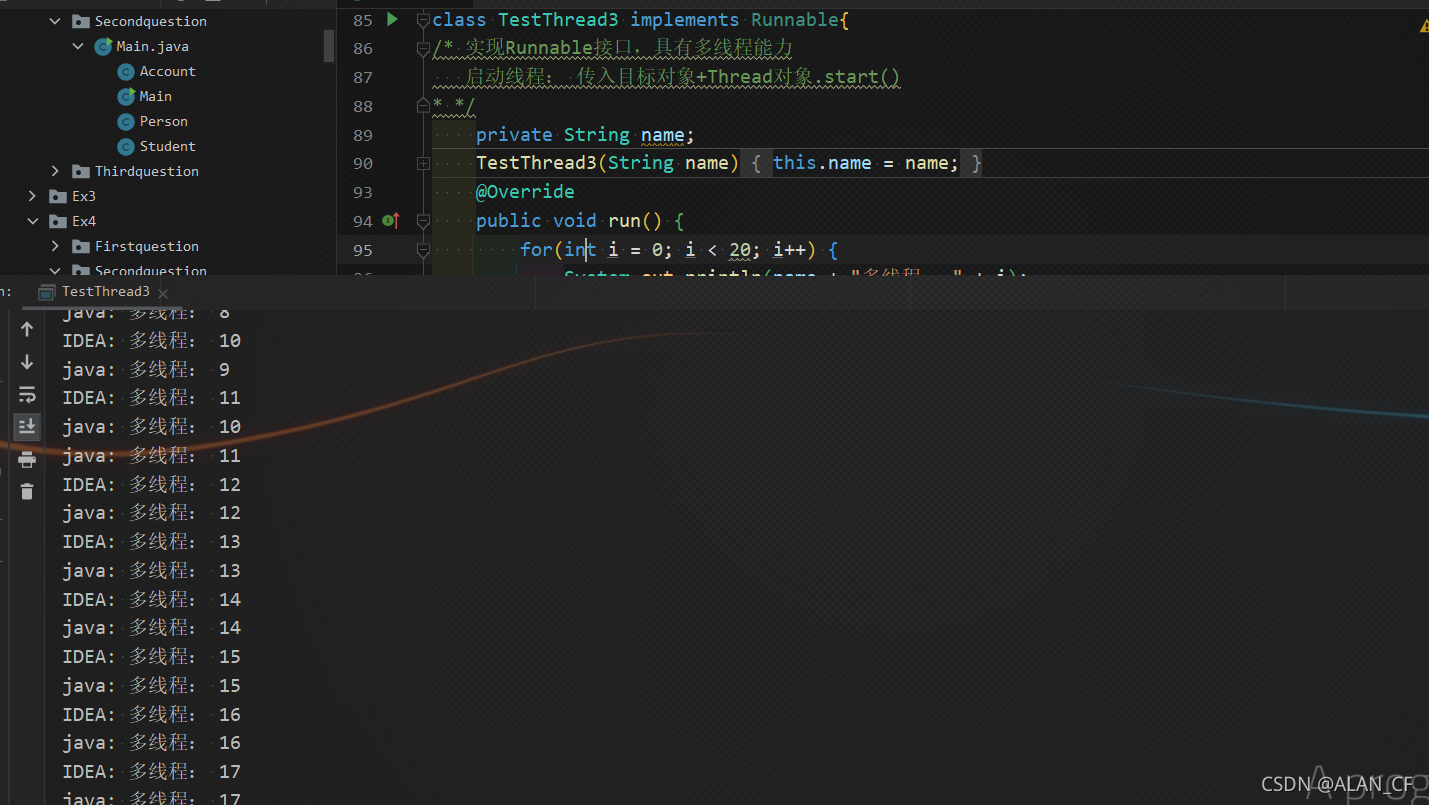Click console line 'IDEA: 多线程: 11'
The image size is (1429, 805).
(152, 398)
